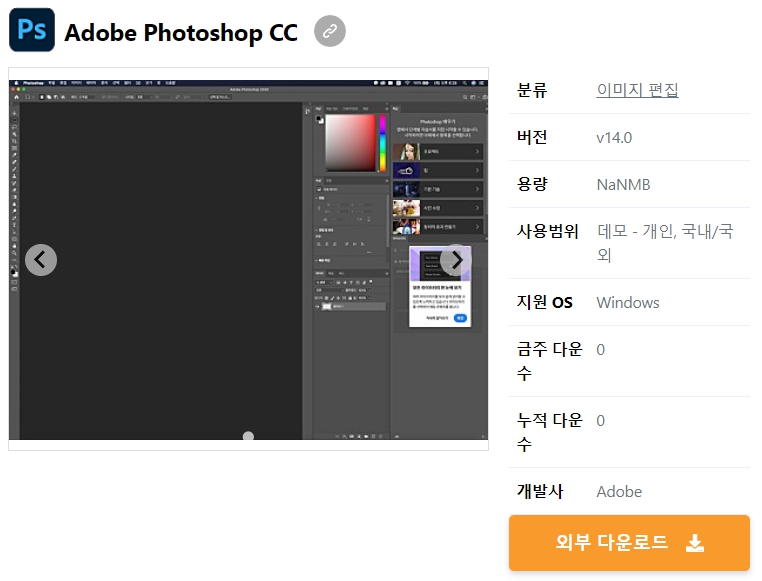Select the carousel indicator dot below screenshot
The height and width of the screenshot is (581, 762).
pyautogui.click(x=248, y=436)
